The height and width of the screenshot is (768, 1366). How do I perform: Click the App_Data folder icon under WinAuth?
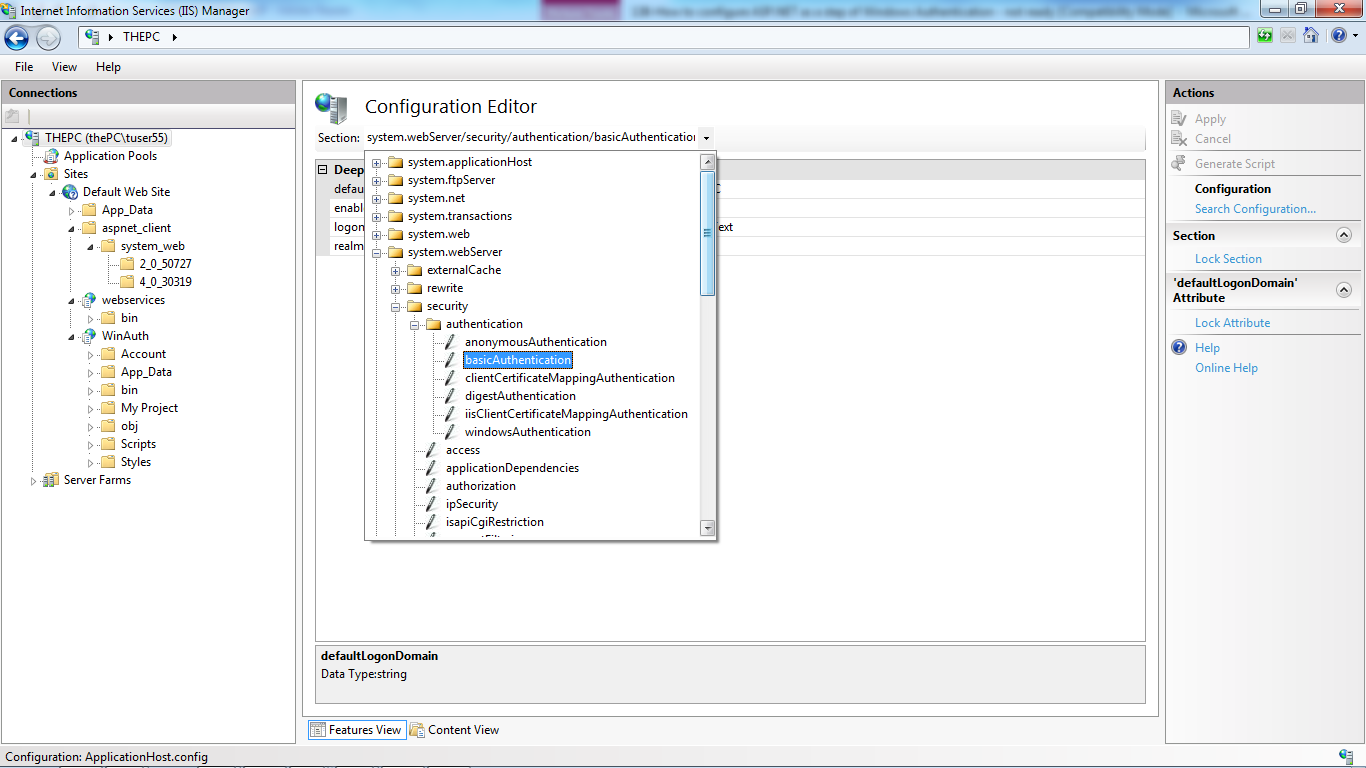point(108,372)
